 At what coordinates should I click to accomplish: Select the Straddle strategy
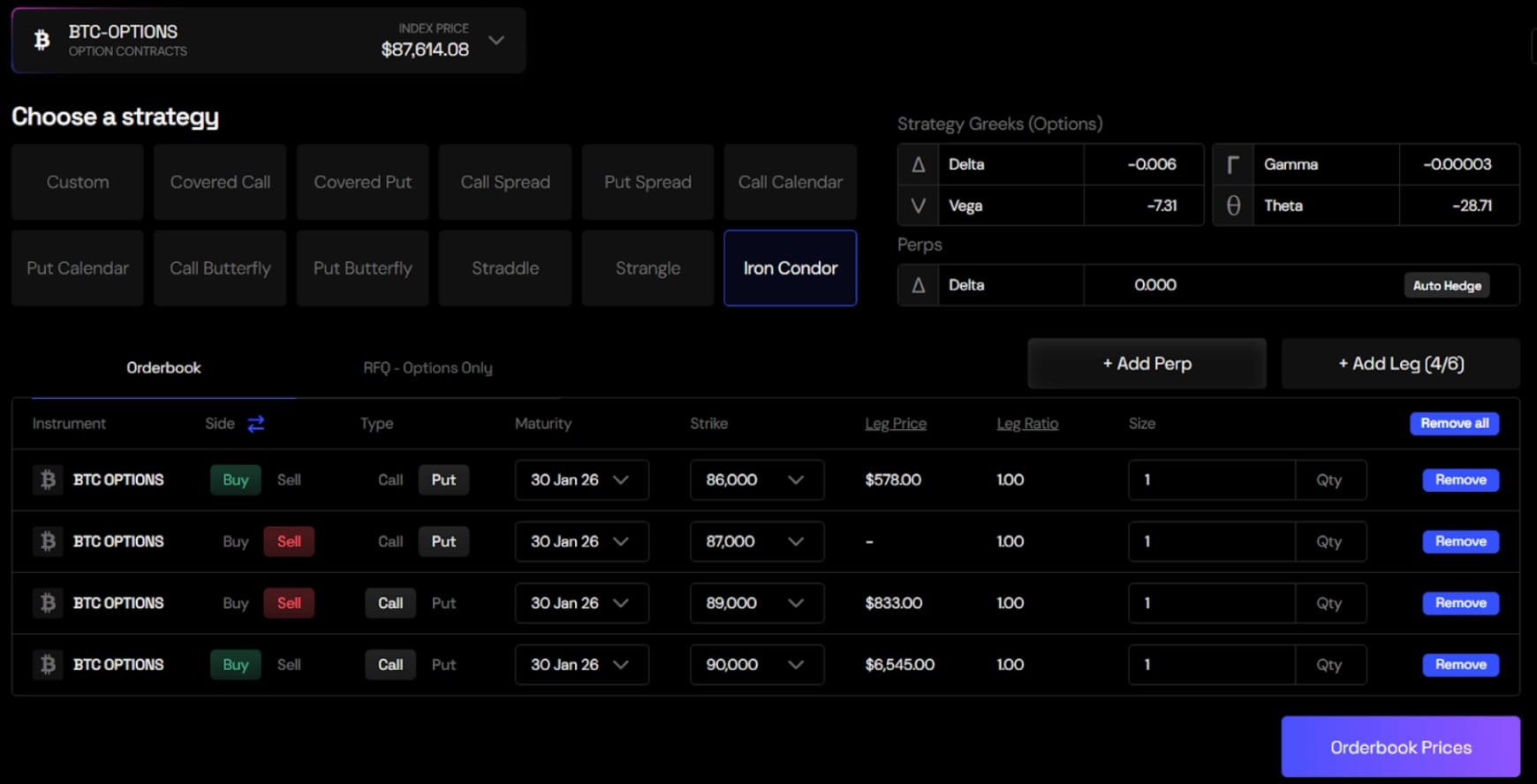click(505, 268)
